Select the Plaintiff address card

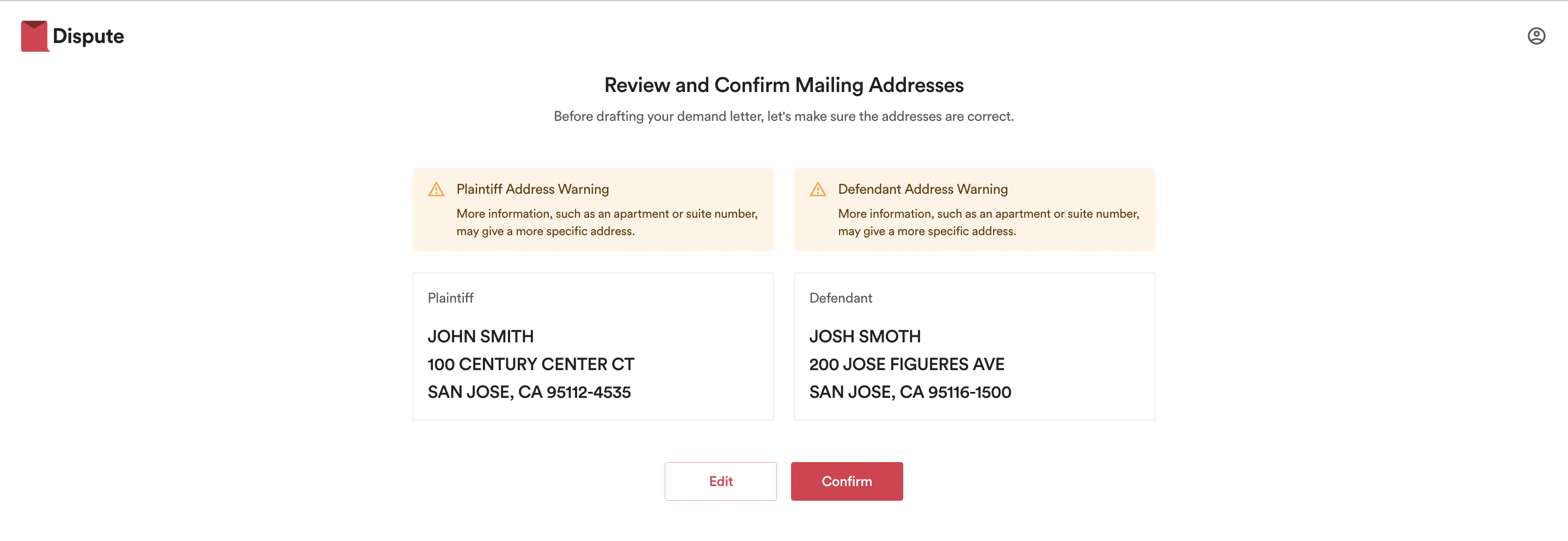coord(593,346)
